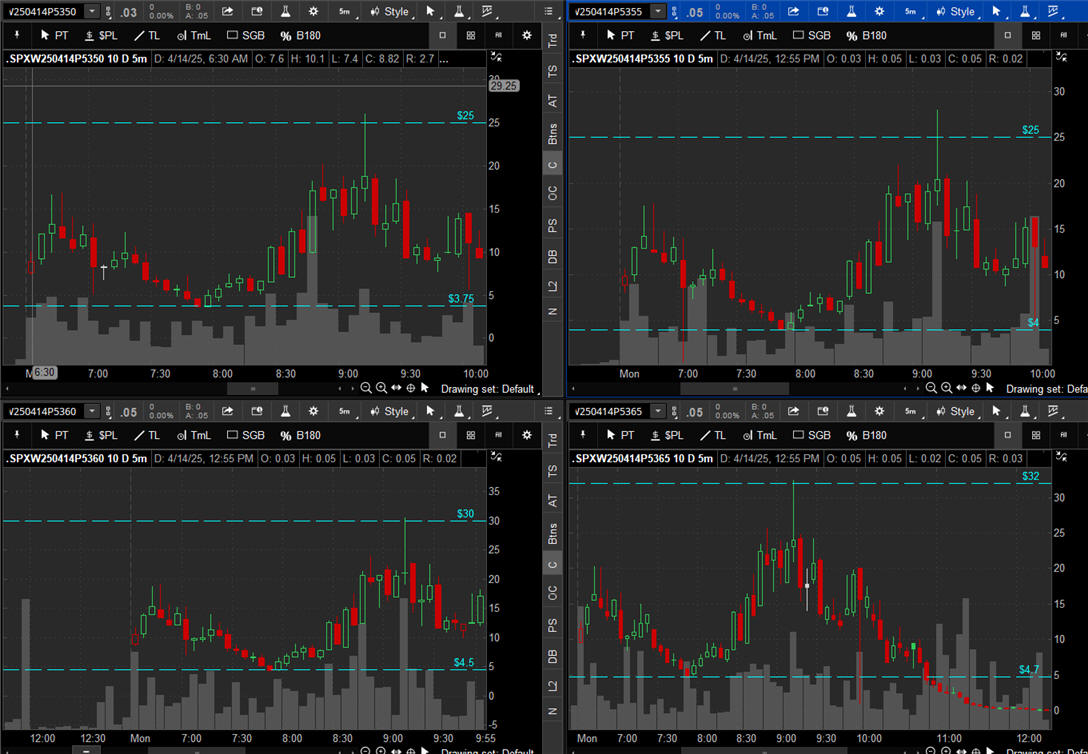This screenshot has height=754, width=1088.
Task: Click share icon in P5365 chart toolbar
Action: [x=794, y=411]
